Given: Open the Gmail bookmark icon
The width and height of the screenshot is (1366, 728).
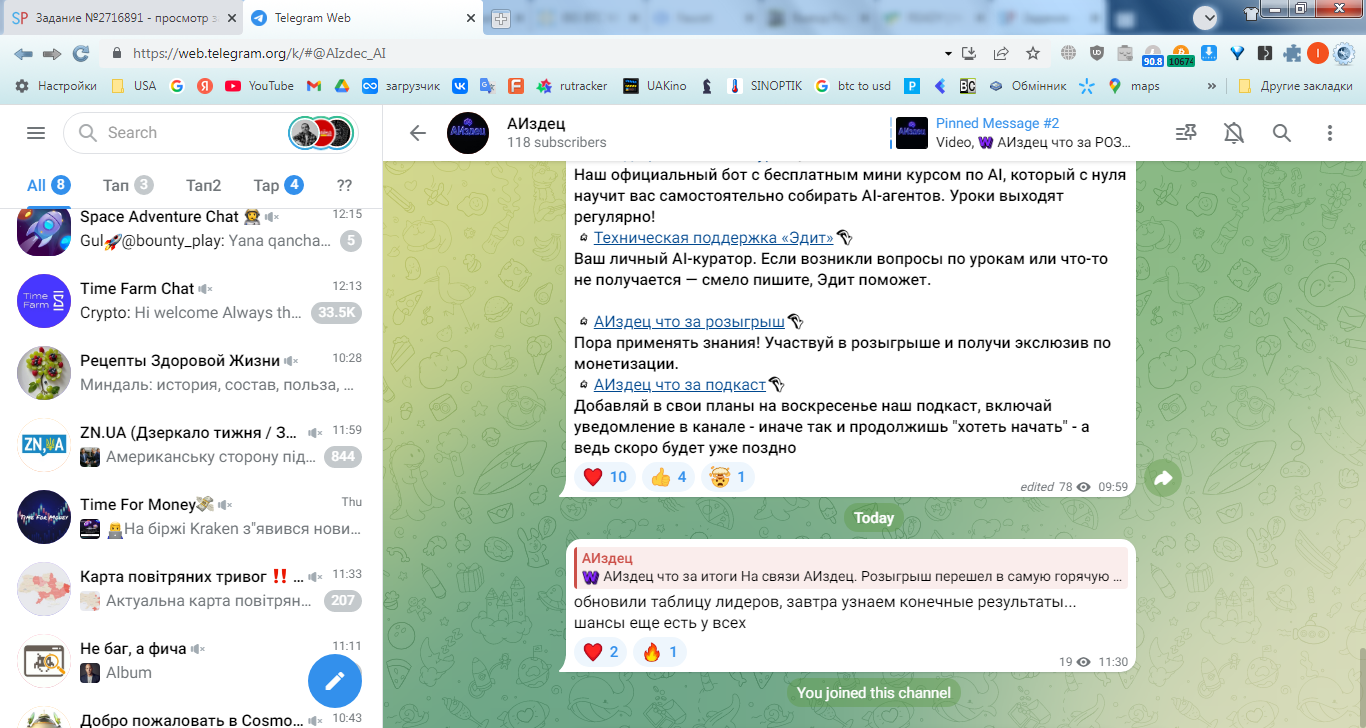Looking at the screenshot, I should click(x=313, y=86).
